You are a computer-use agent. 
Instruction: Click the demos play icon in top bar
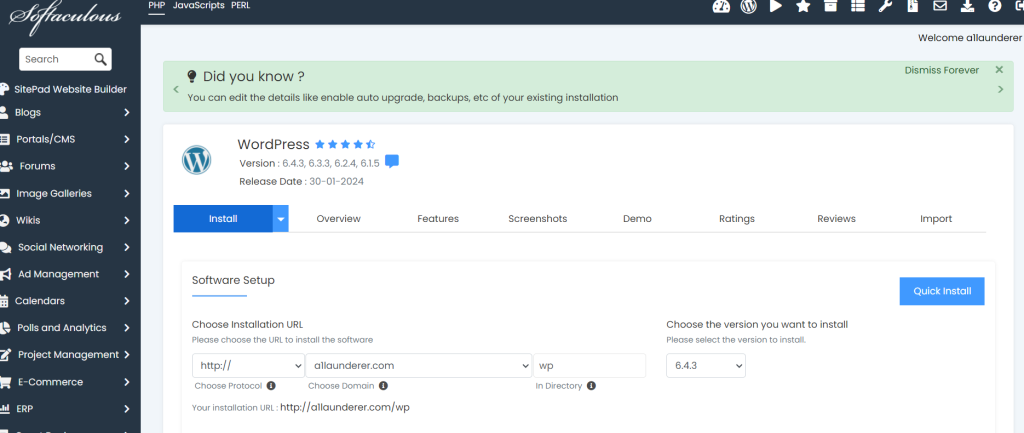point(776,7)
